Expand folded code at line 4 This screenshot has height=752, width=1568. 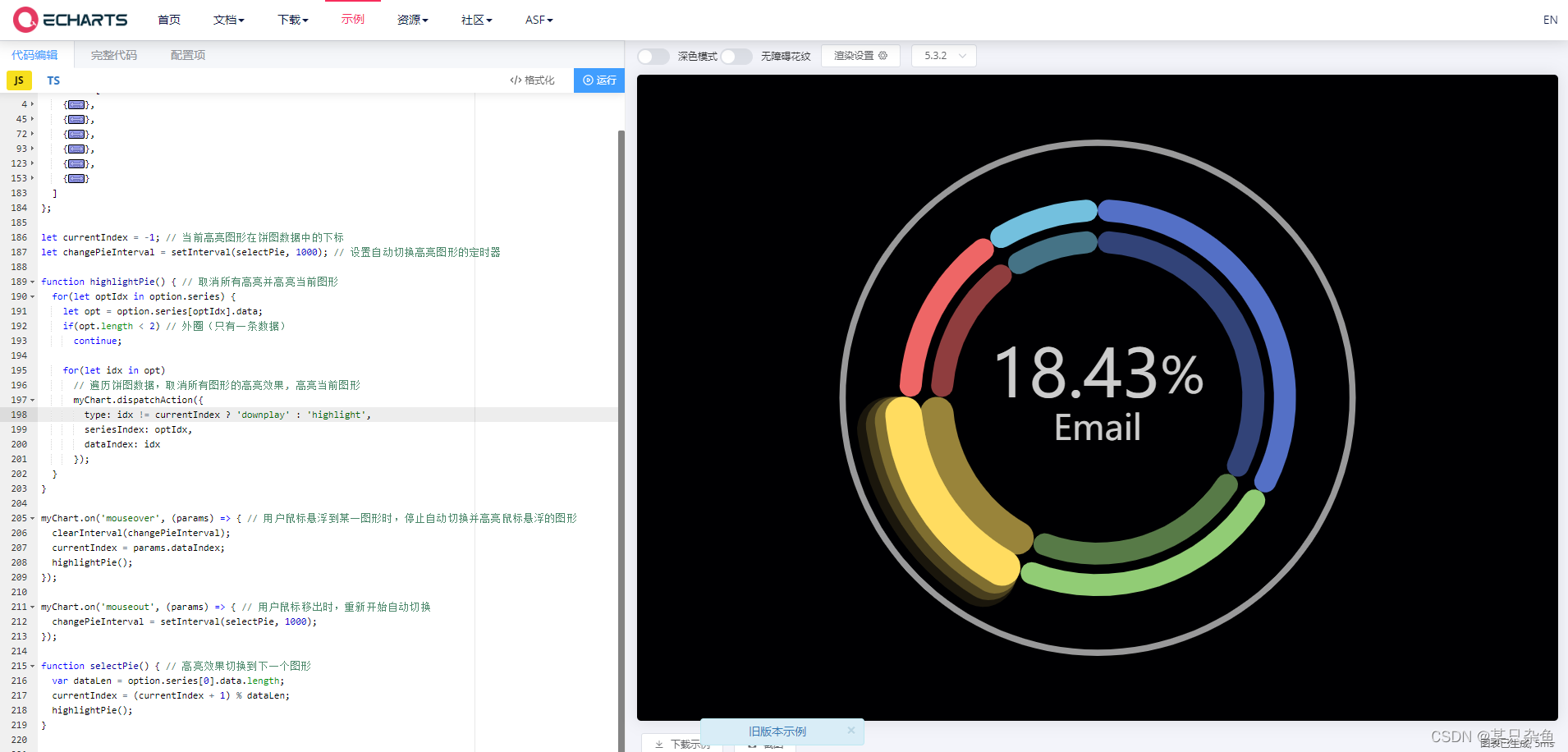pos(33,104)
